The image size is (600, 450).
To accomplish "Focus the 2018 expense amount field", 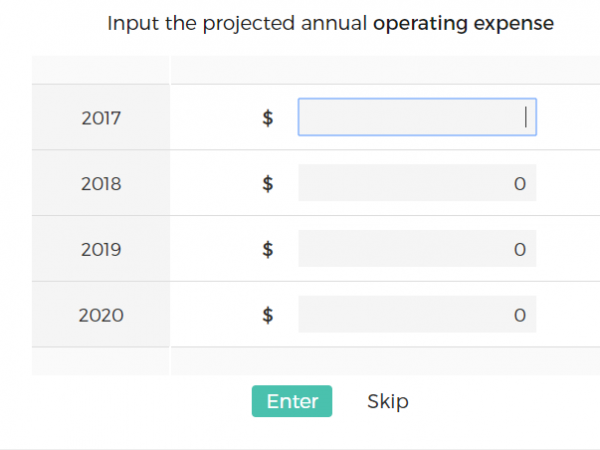I will tap(417, 183).
